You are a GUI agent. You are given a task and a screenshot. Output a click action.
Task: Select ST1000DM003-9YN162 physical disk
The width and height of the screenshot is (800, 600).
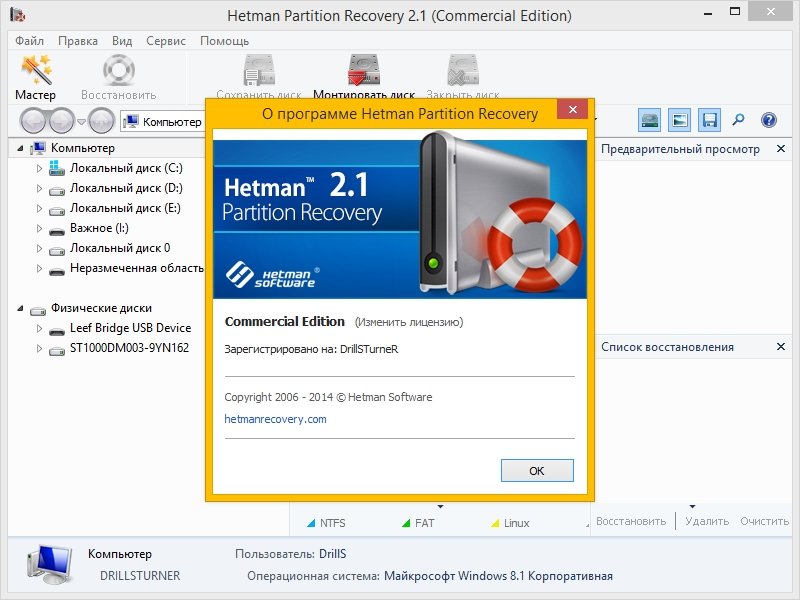coord(129,348)
